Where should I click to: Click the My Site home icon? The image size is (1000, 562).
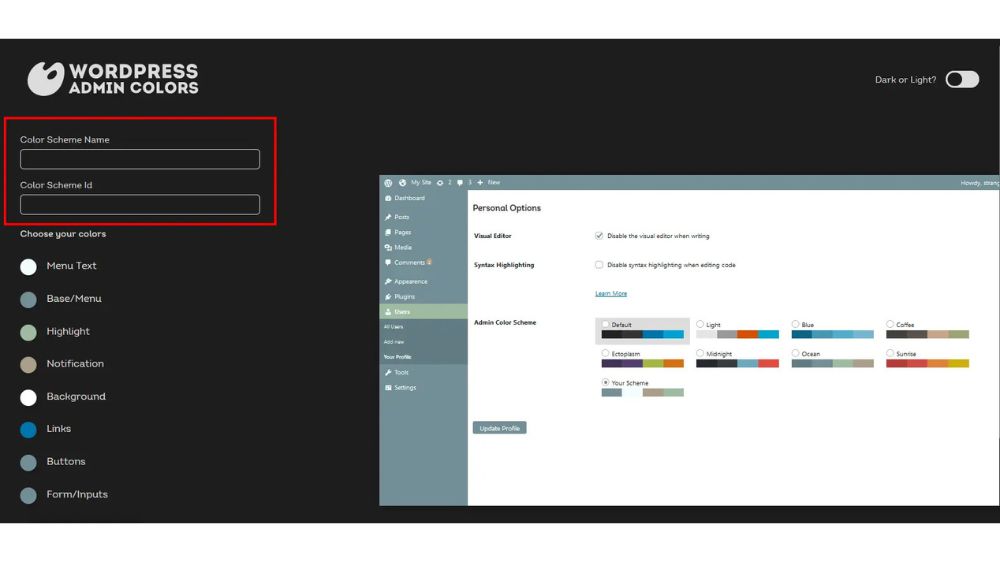[402, 182]
